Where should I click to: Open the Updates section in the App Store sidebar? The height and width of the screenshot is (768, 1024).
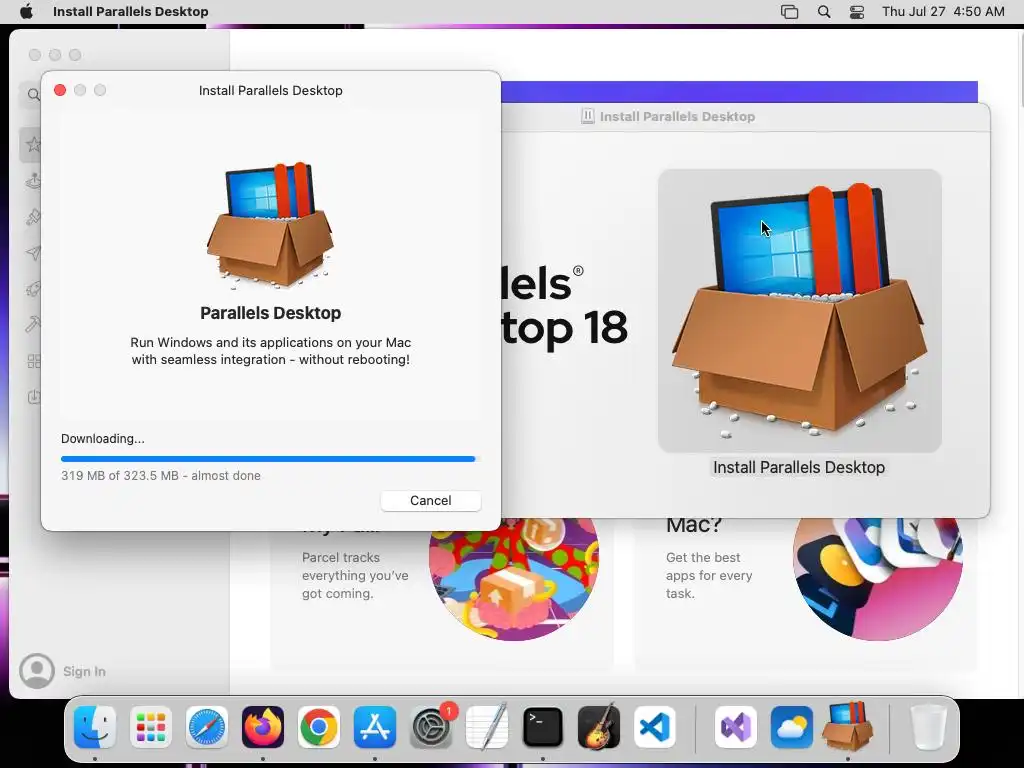pyautogui.click(x=33, y=397)
